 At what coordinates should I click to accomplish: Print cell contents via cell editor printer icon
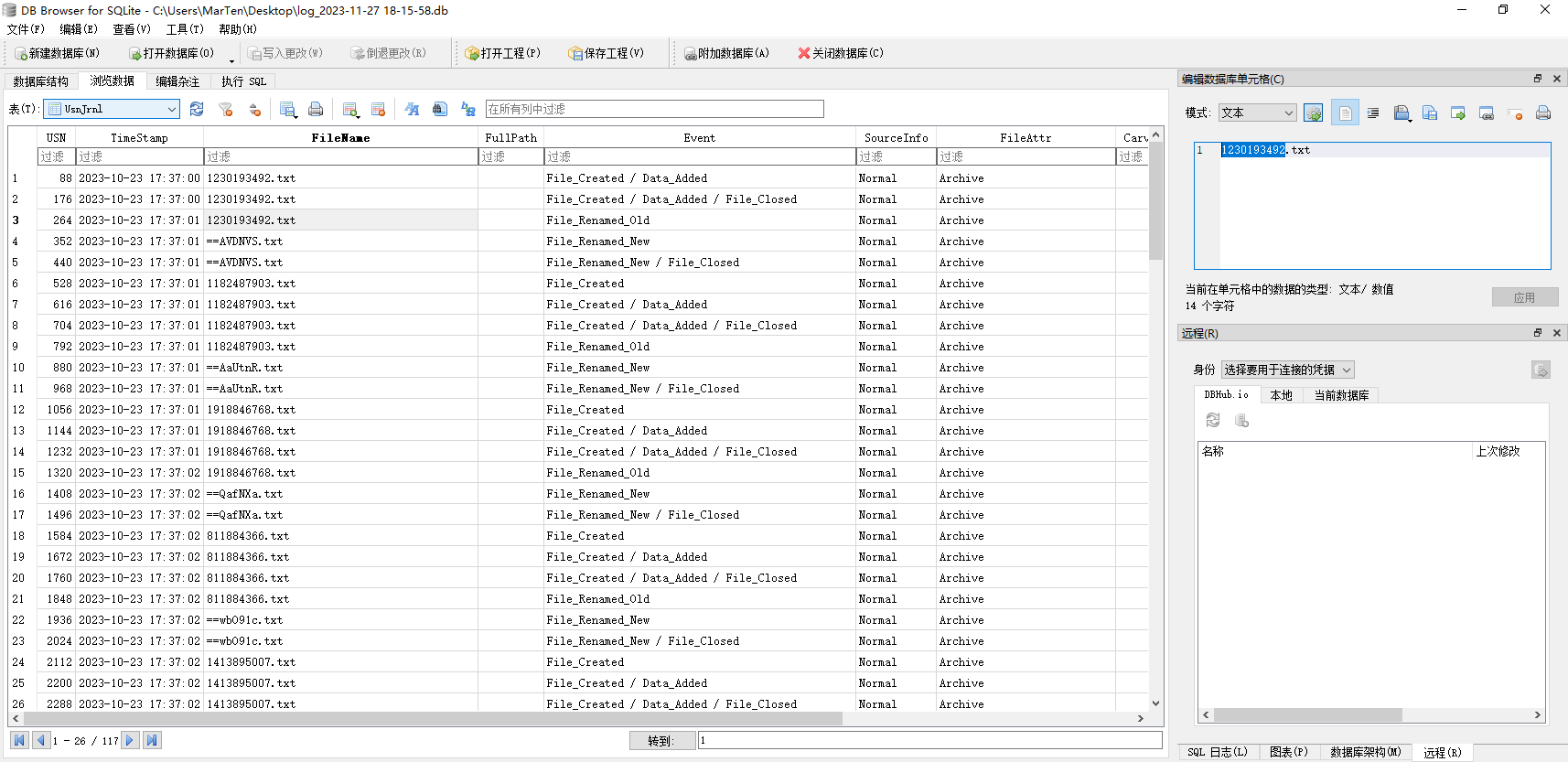pos(1543,113)
